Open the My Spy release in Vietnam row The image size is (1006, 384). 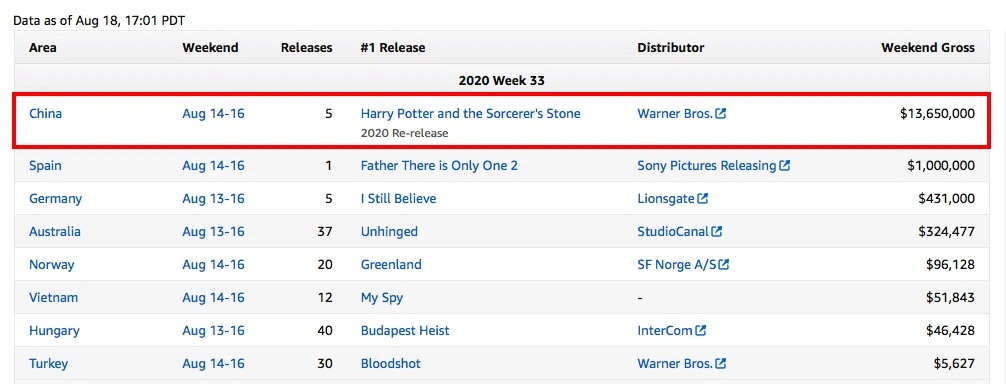click(382, 298)
